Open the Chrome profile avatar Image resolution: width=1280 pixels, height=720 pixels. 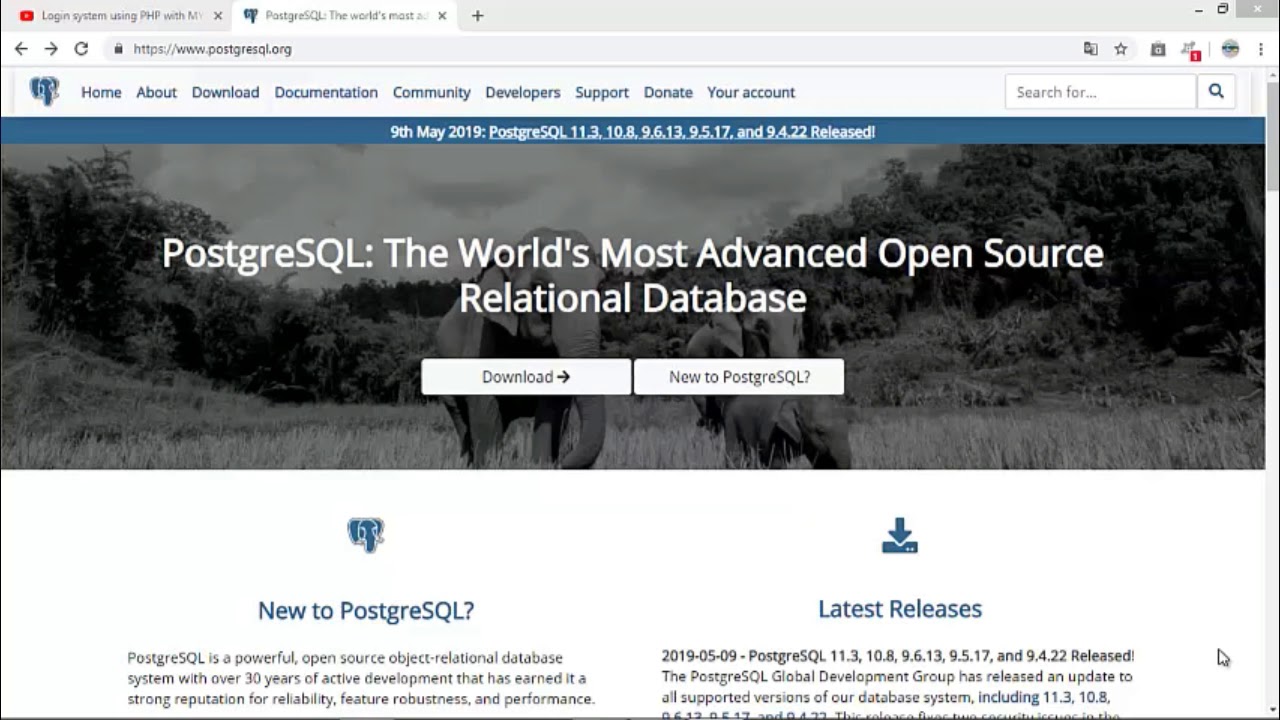coord(1231,49)
